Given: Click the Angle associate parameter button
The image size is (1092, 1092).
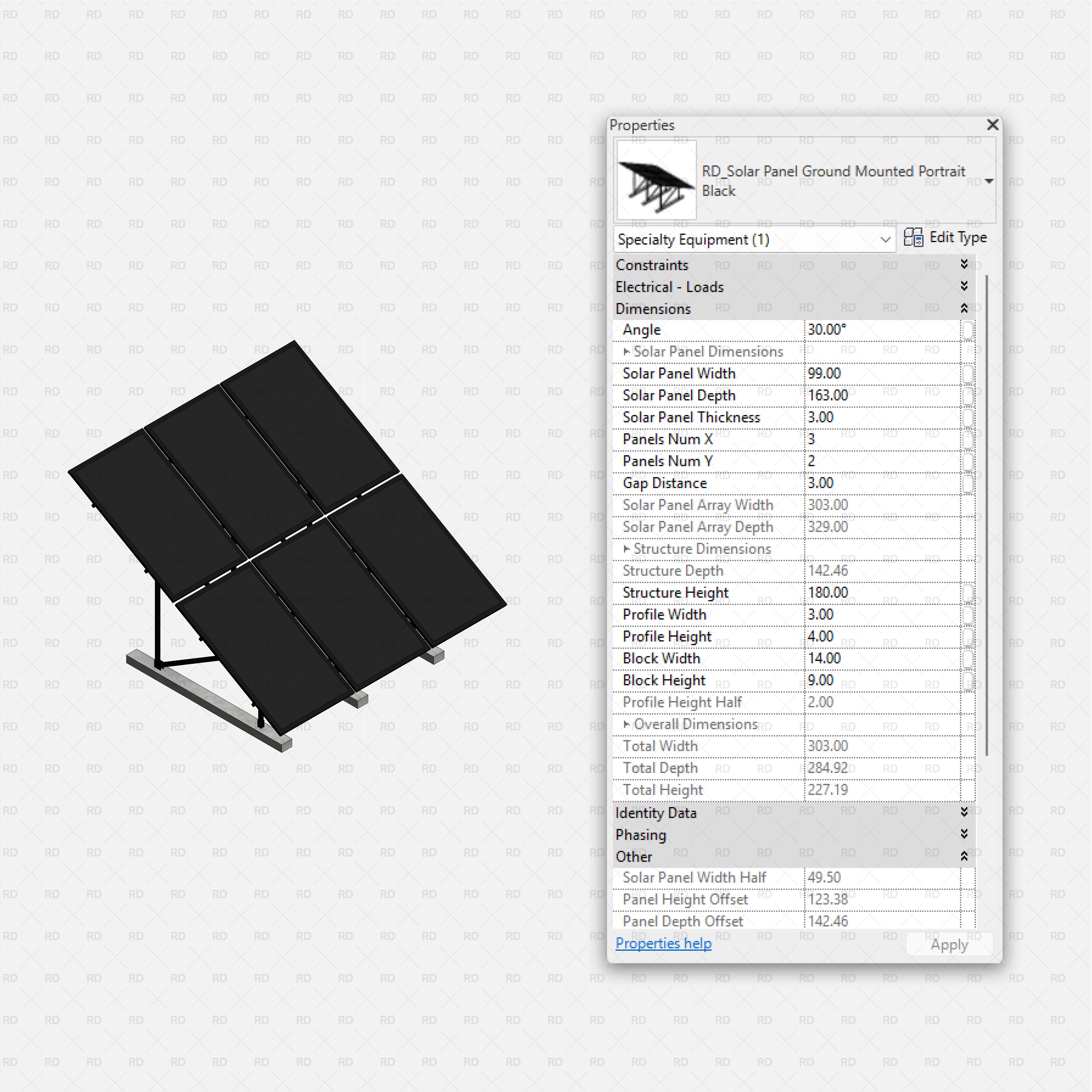Looking at the screenshot, I should (x=968, y=330).
